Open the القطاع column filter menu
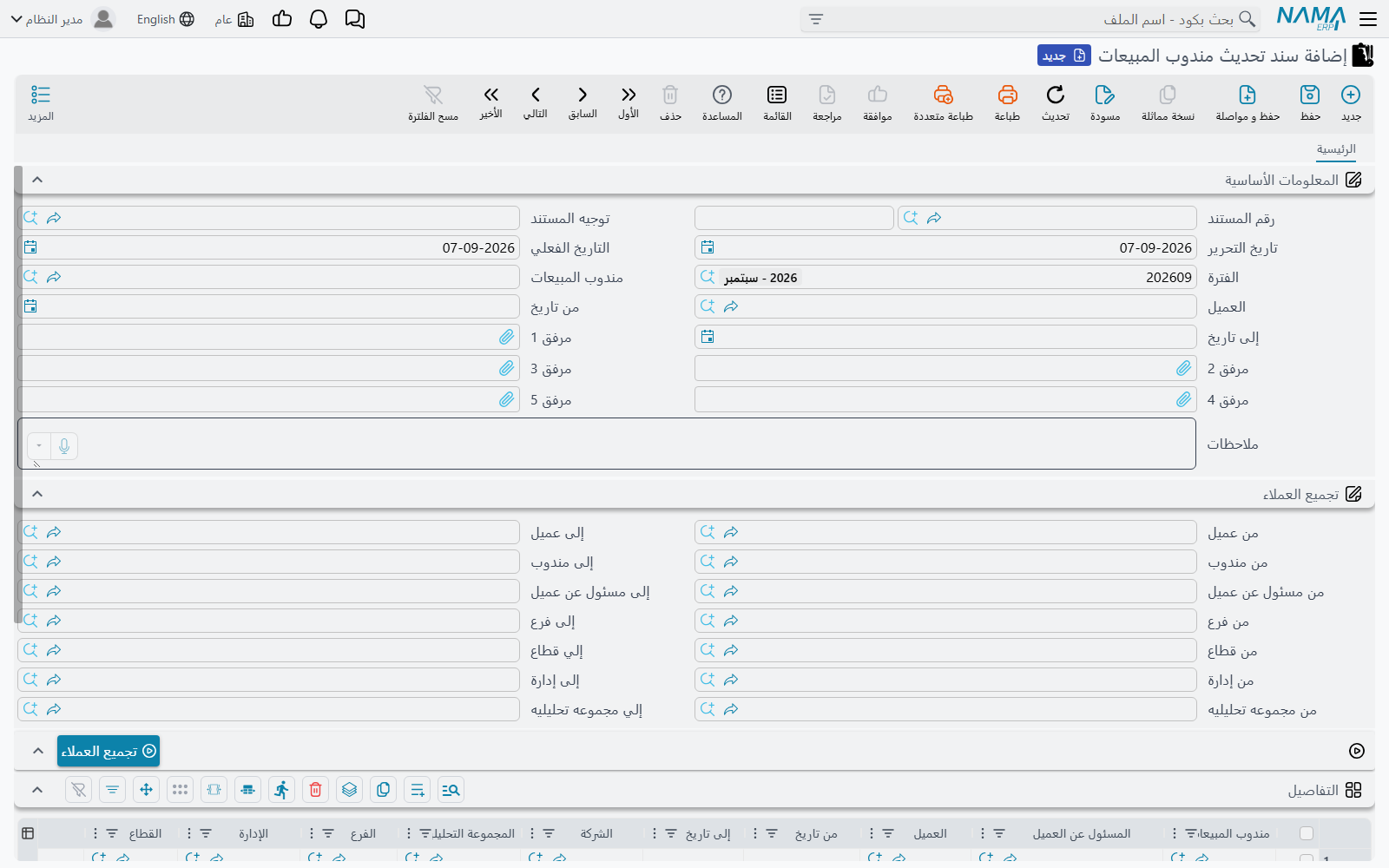This screenshot has width=1389, height=868. [112, 833]
